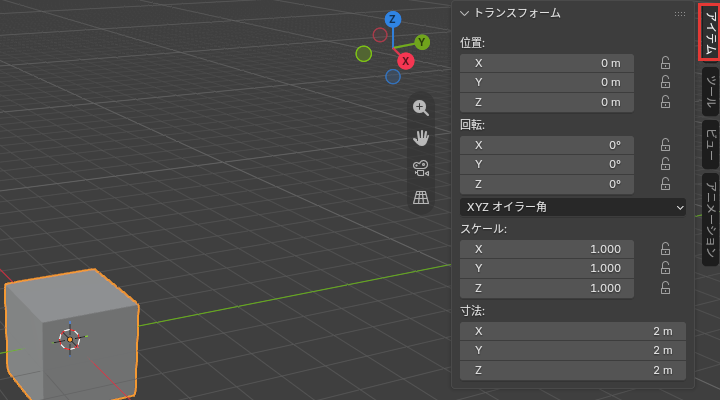Click the location Y field showing 0 m
The width and height of the screenshot is (720, 400).
547,82
